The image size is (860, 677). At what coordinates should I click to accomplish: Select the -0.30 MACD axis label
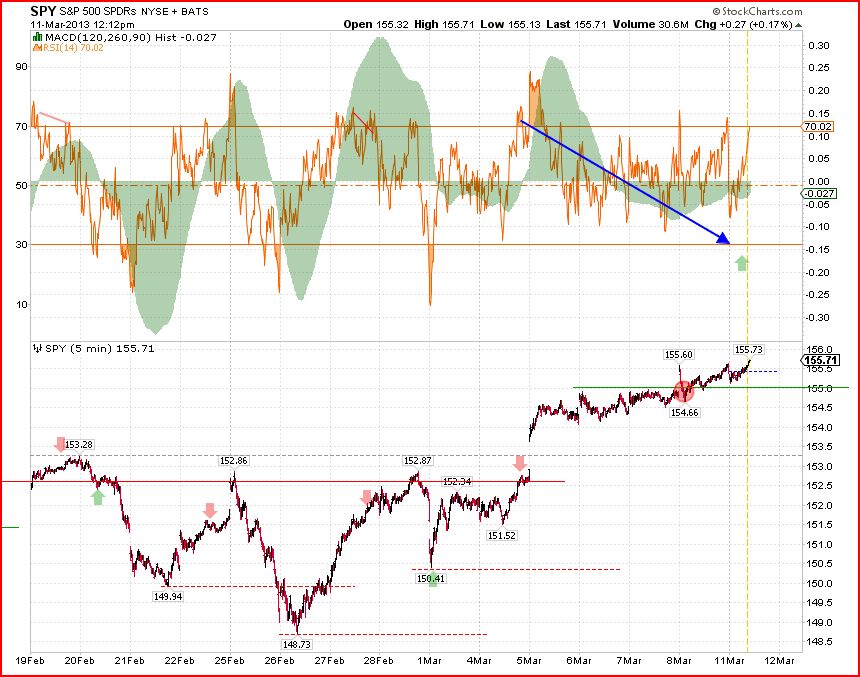817,318
